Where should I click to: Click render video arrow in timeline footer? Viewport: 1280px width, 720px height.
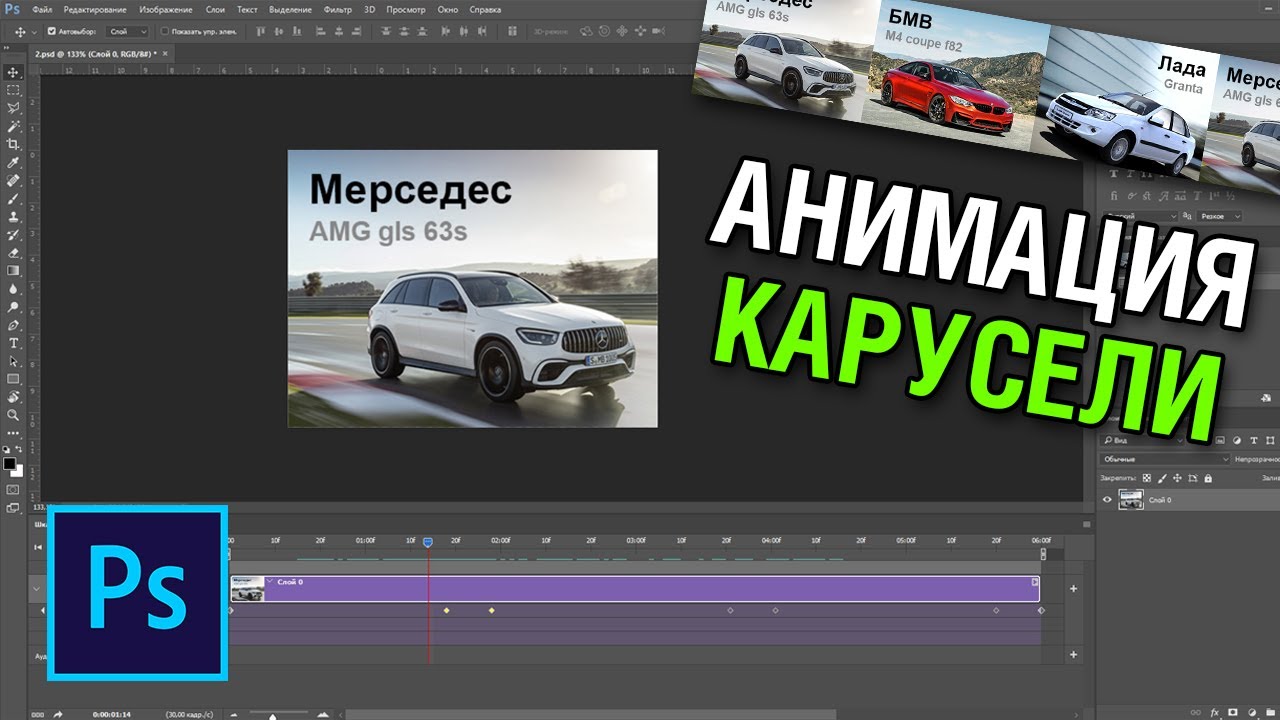[58, 714]
